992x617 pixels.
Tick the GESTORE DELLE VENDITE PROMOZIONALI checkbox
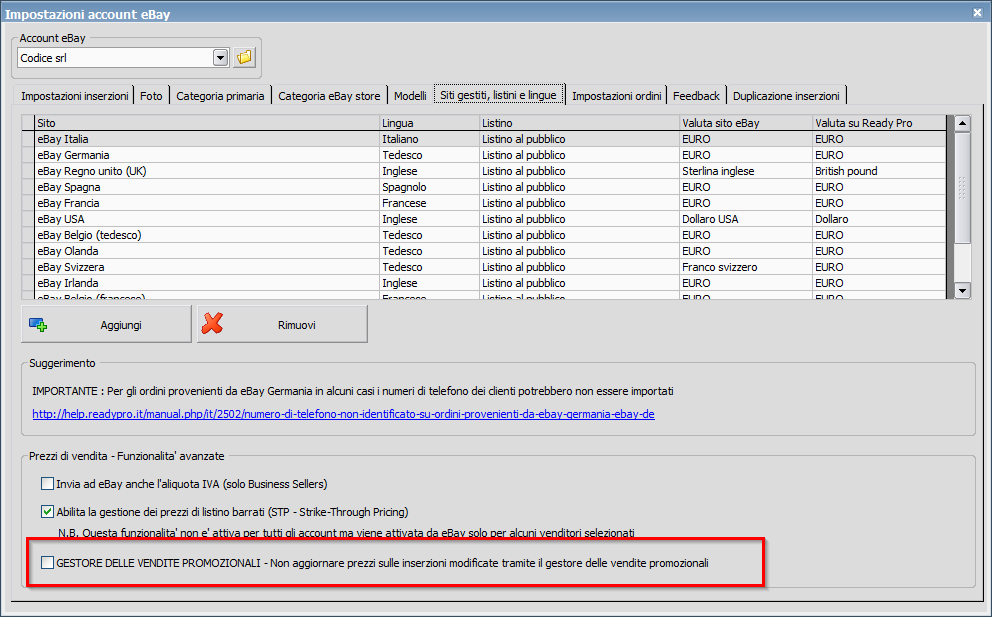click(47, 563)
